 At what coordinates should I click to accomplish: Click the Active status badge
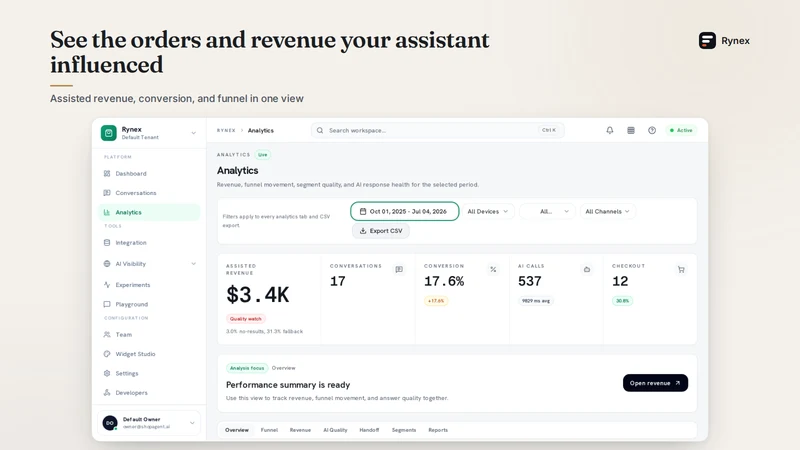[x=681, y=131]
